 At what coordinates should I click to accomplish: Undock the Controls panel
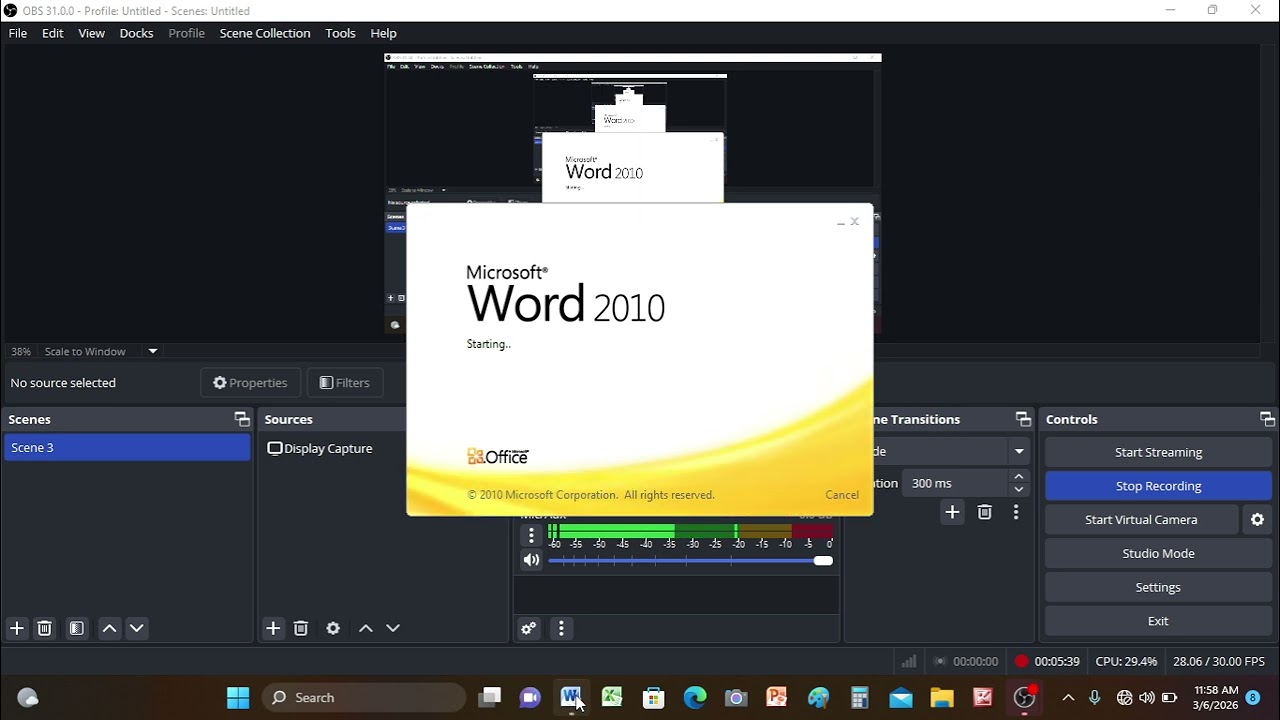click(1267, 419)
